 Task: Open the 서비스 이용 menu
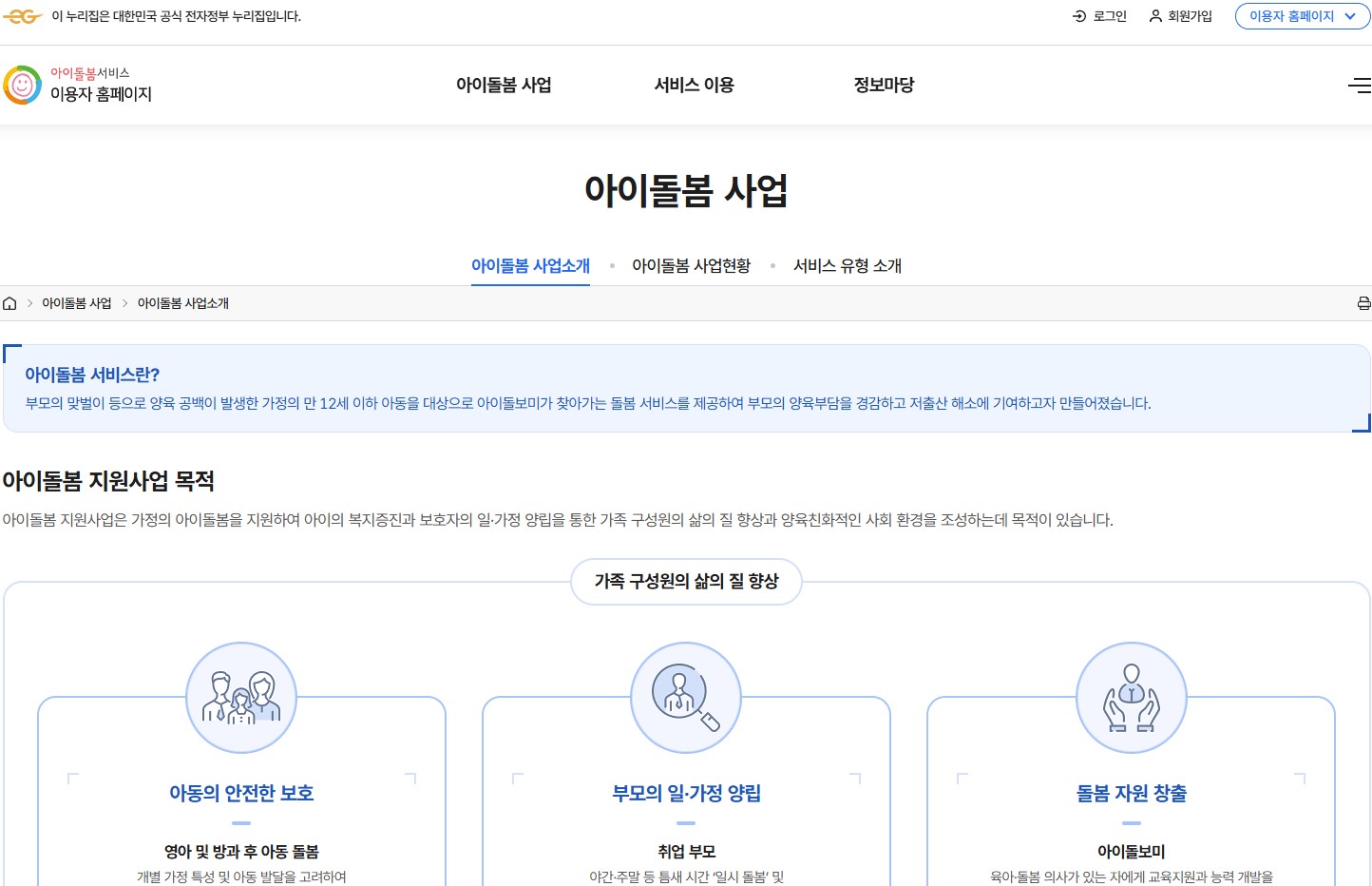(x=694, y=85)
